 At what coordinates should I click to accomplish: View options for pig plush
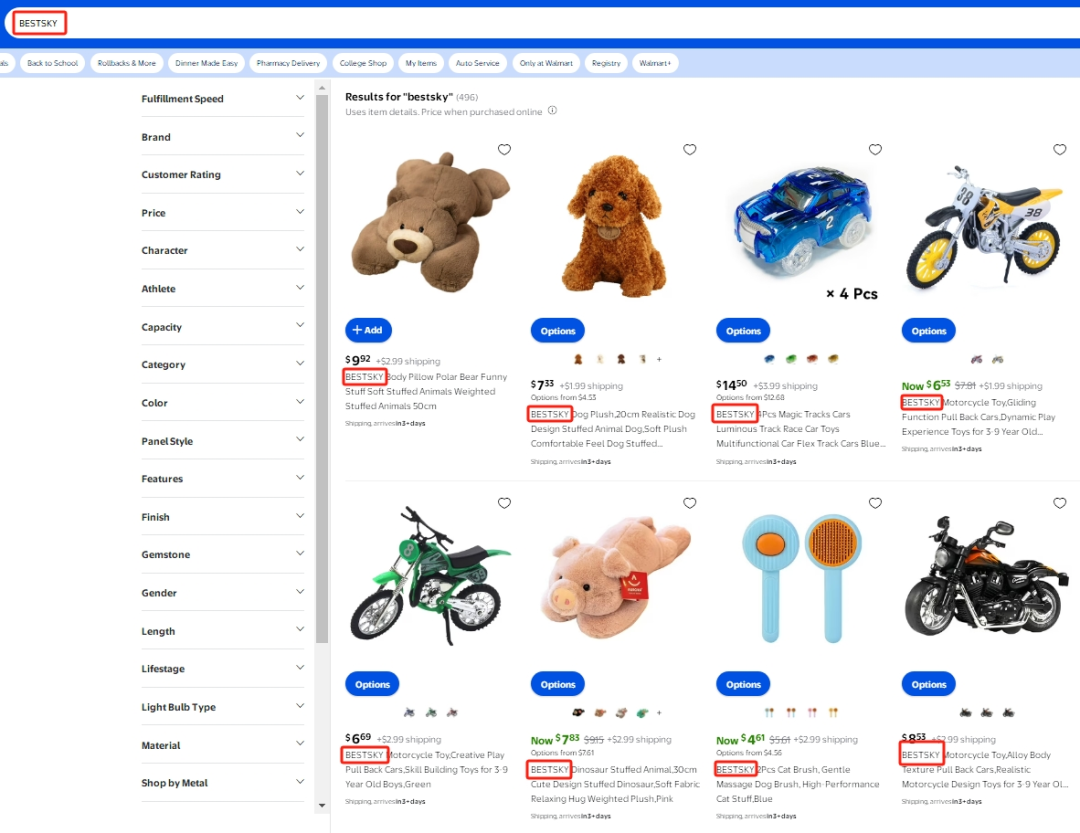[x=557, y=684]
